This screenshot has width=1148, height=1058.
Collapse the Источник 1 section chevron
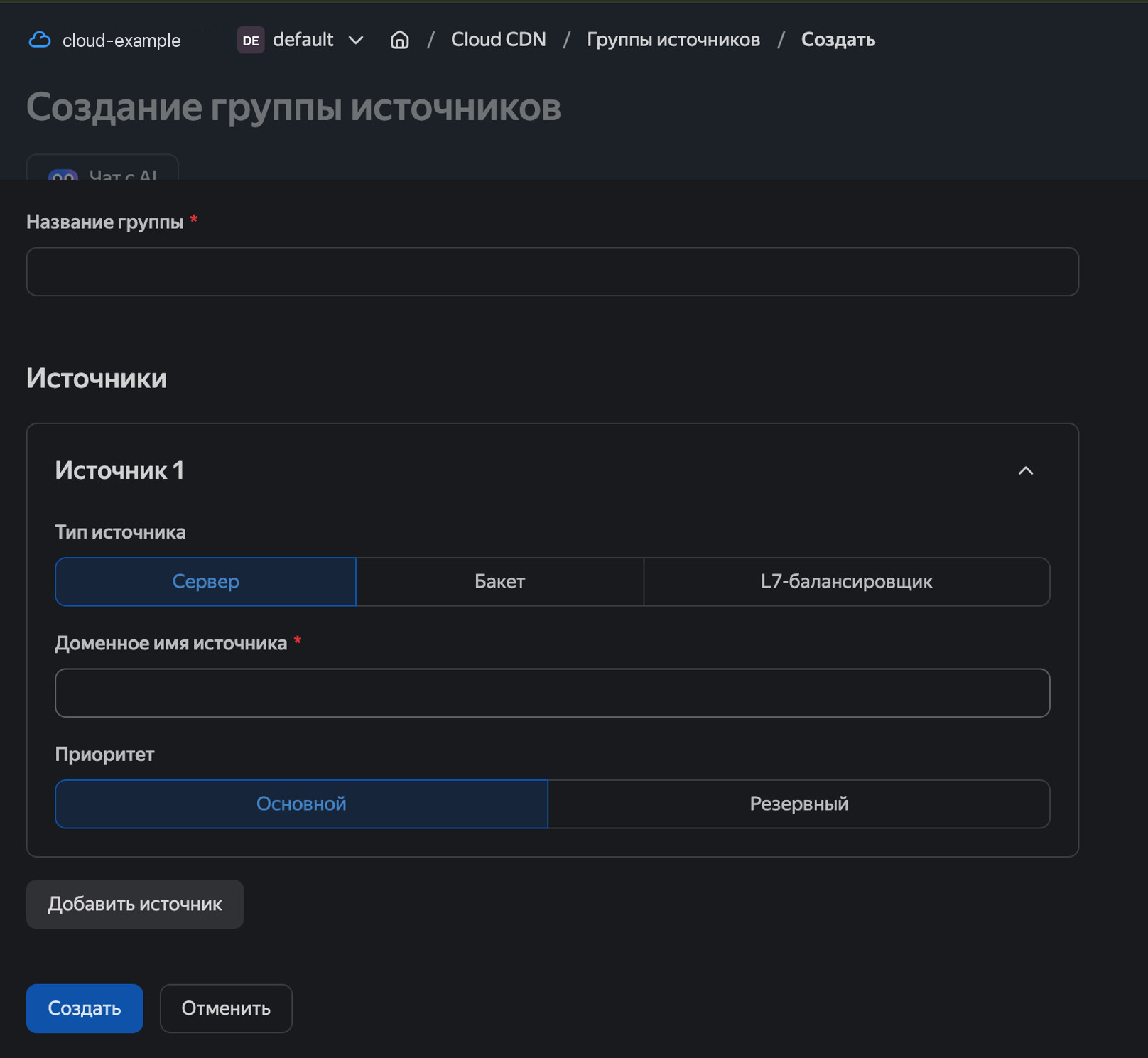coord(1026,470)
